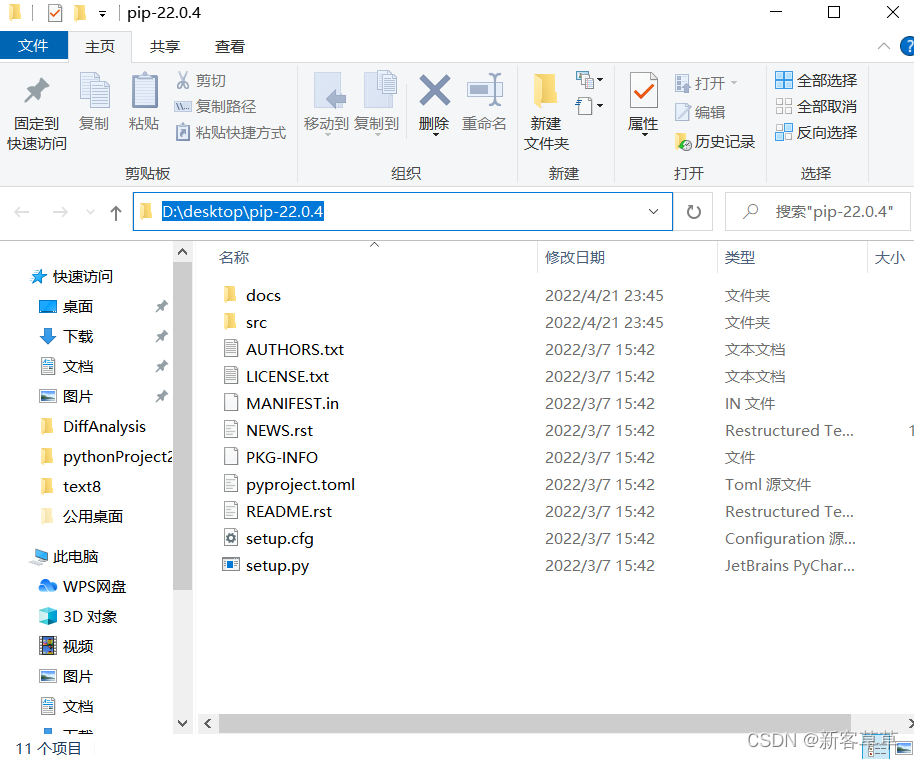Select the docs folder
The image size is (914, 759).
(x=263, y=296)
